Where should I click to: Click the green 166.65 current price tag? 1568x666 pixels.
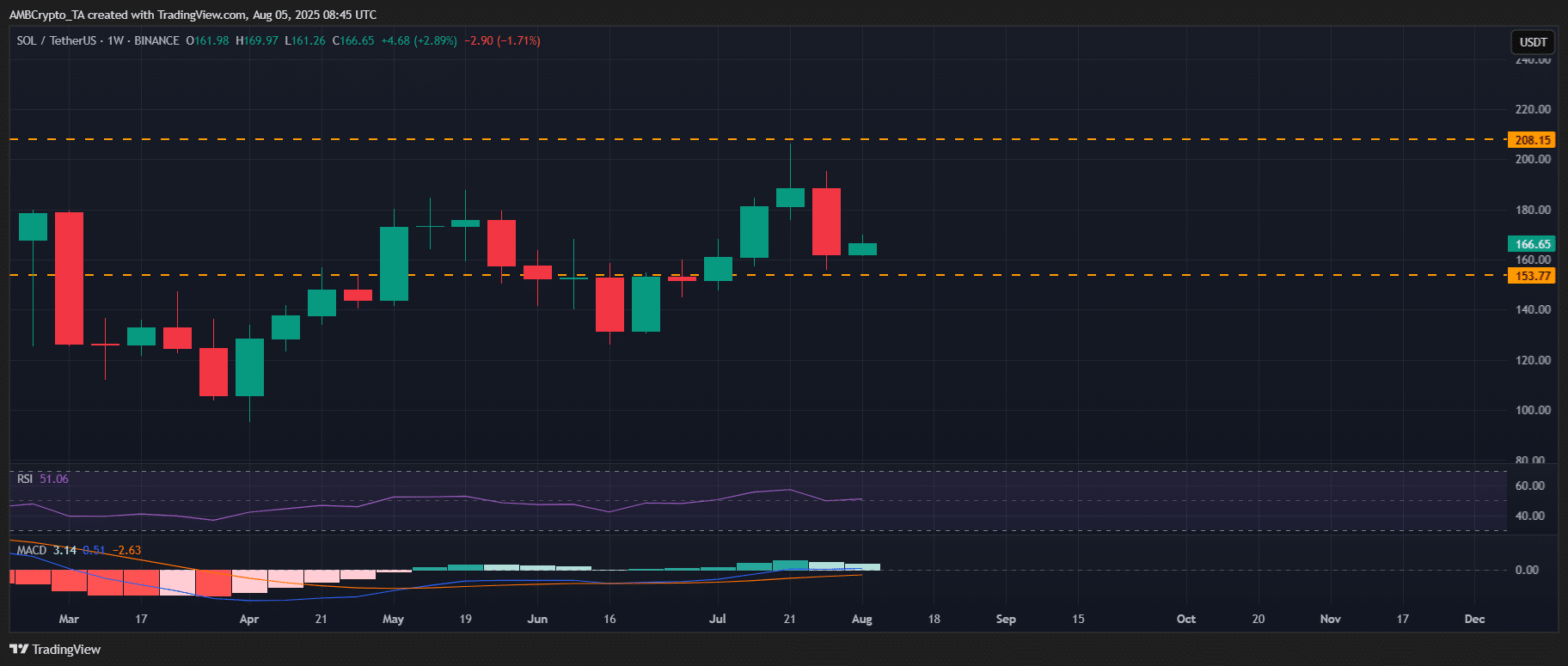click(1532, 244)
